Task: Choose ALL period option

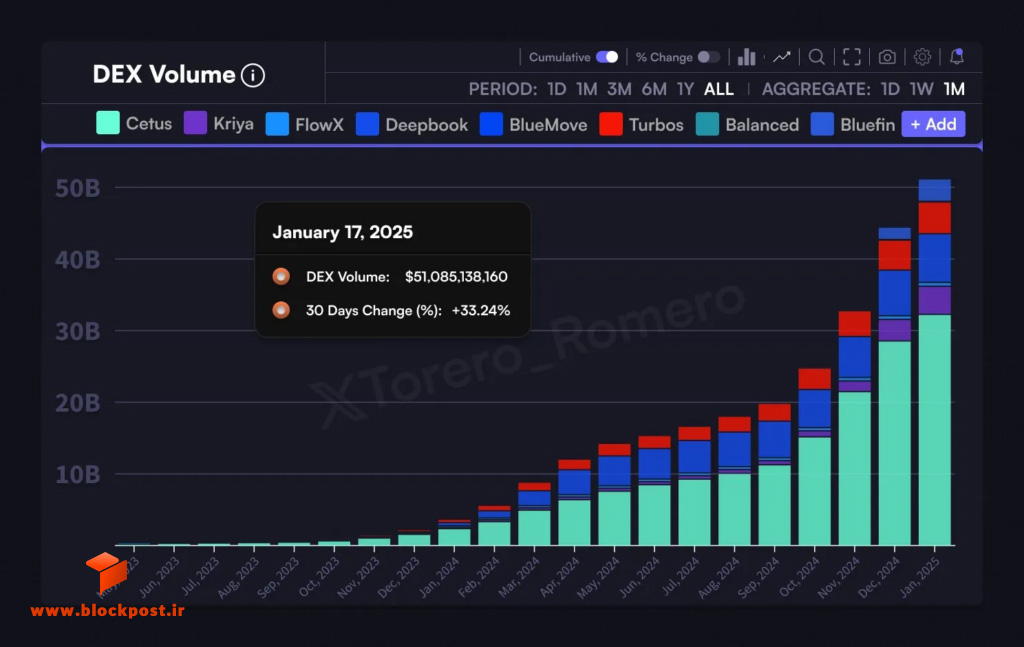Action: click(x=718, y=89)
